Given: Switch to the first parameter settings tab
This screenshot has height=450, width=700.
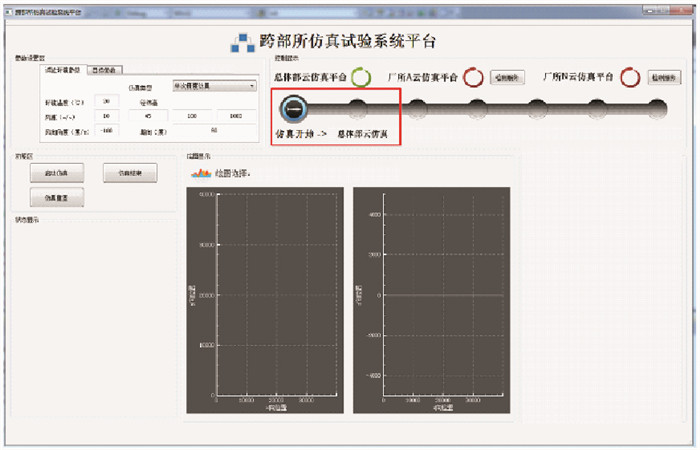Looking at the screenshot, I should 63,70.
